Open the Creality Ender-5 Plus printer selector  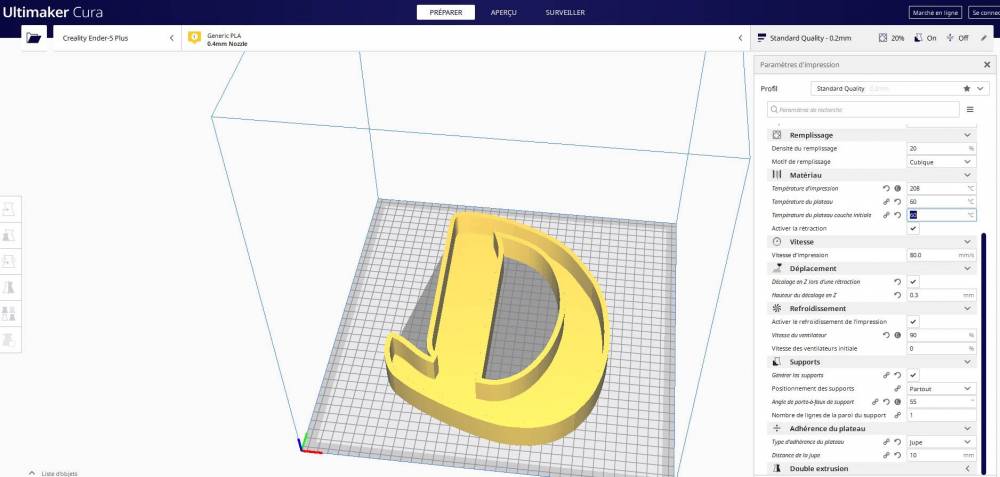pos(118,38)
